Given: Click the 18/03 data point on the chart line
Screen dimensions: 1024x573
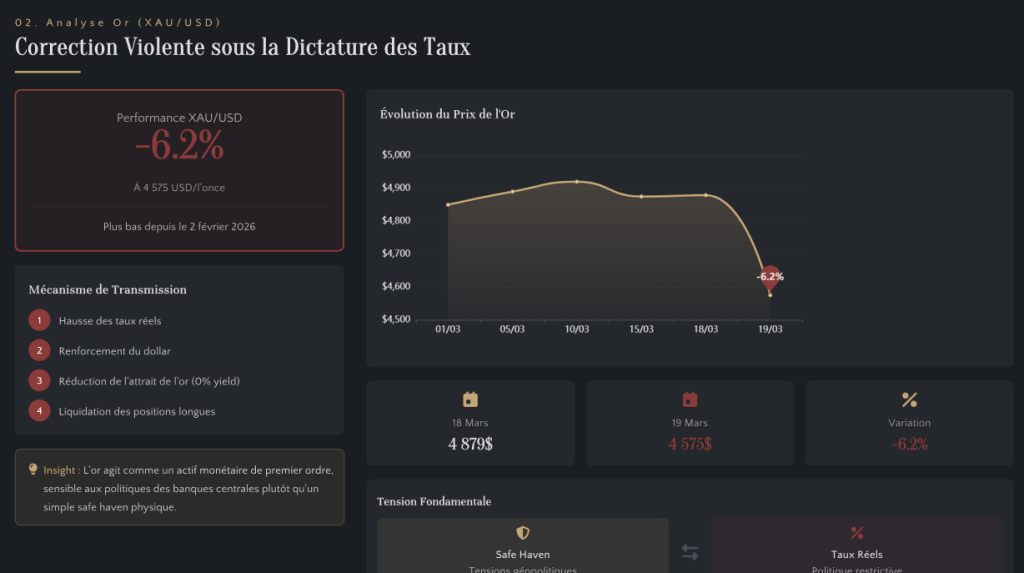Looking at the screenshot, I should click(x=706, y=195).
